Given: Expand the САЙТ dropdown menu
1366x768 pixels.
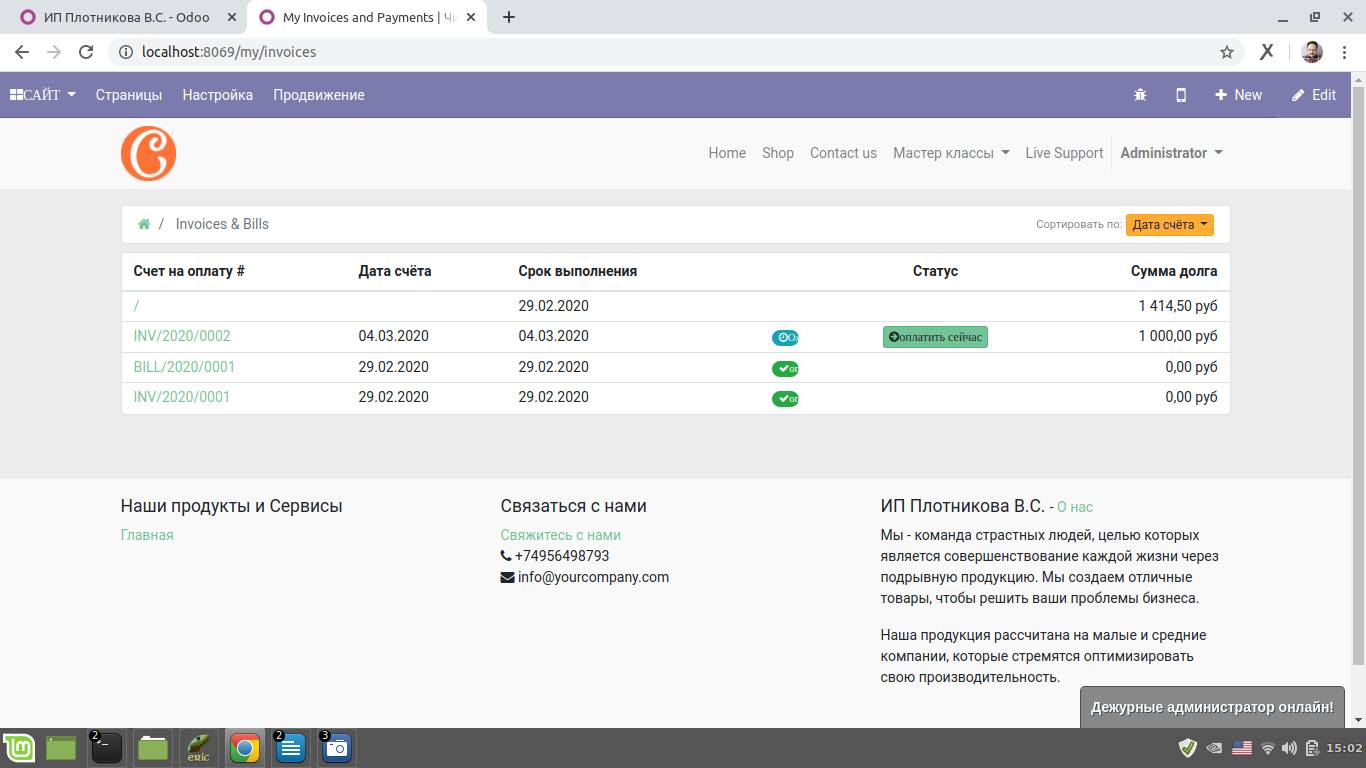Looking at the screenshot, I should tap(43, 95).
